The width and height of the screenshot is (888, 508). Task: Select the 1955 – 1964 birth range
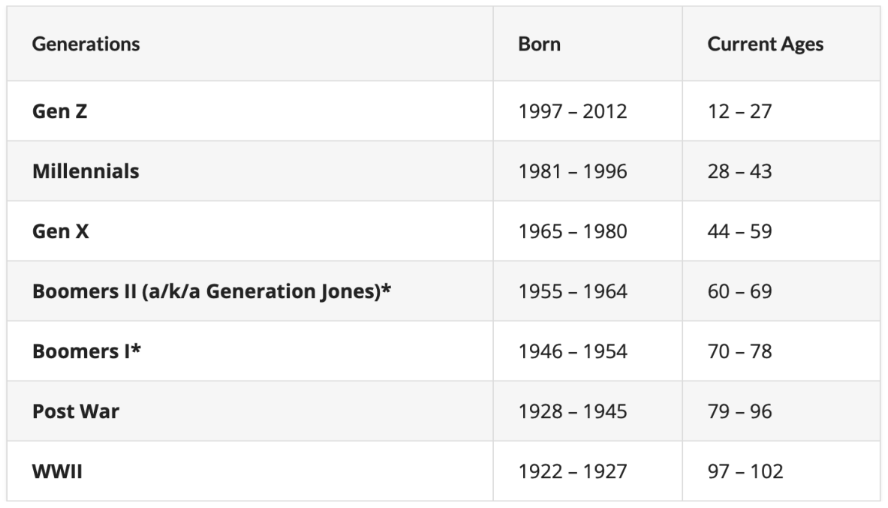(x=572, y=291)
